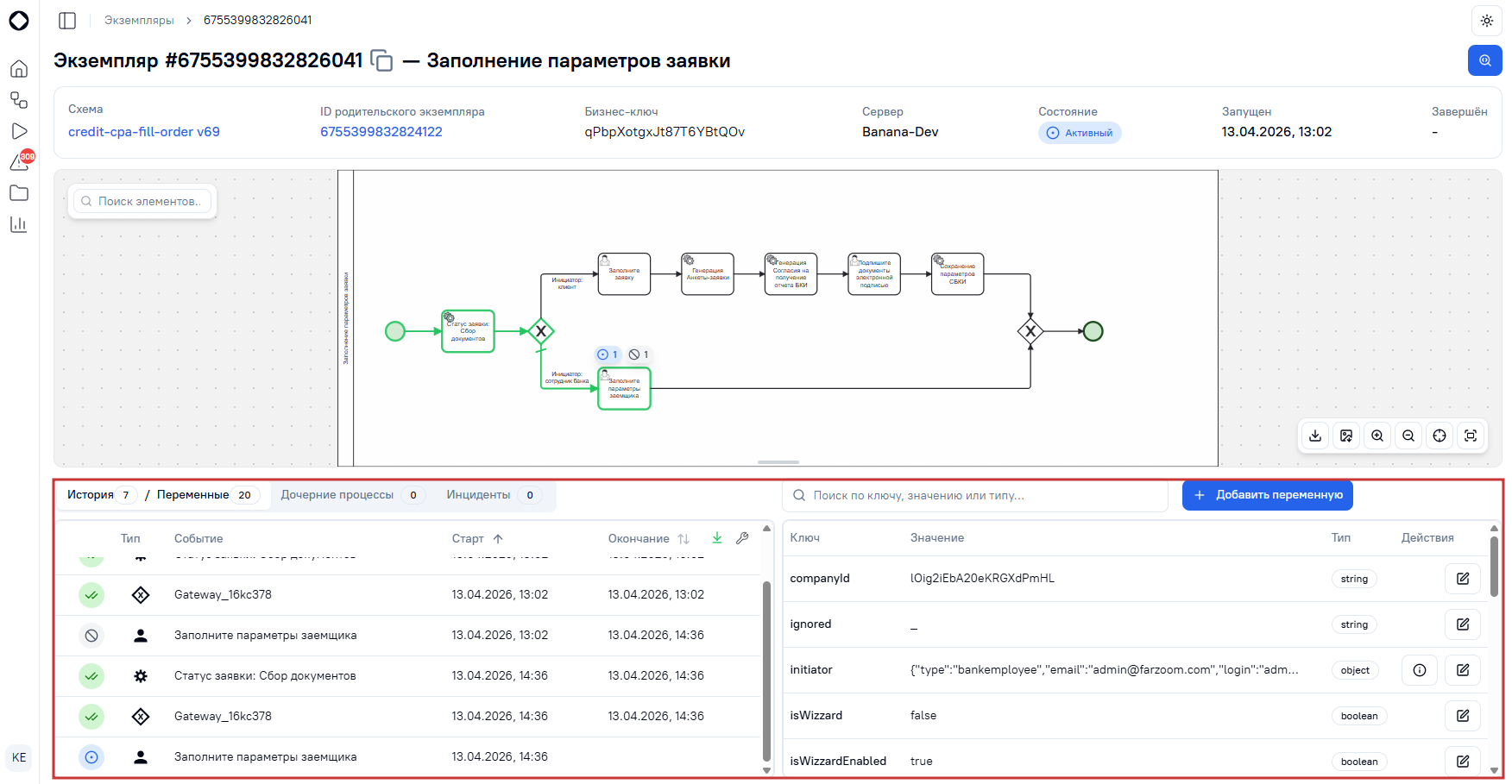Screen dimensions: 1512x784
Task: Edit the initiator variable
Action: [x=1463, y=670]
